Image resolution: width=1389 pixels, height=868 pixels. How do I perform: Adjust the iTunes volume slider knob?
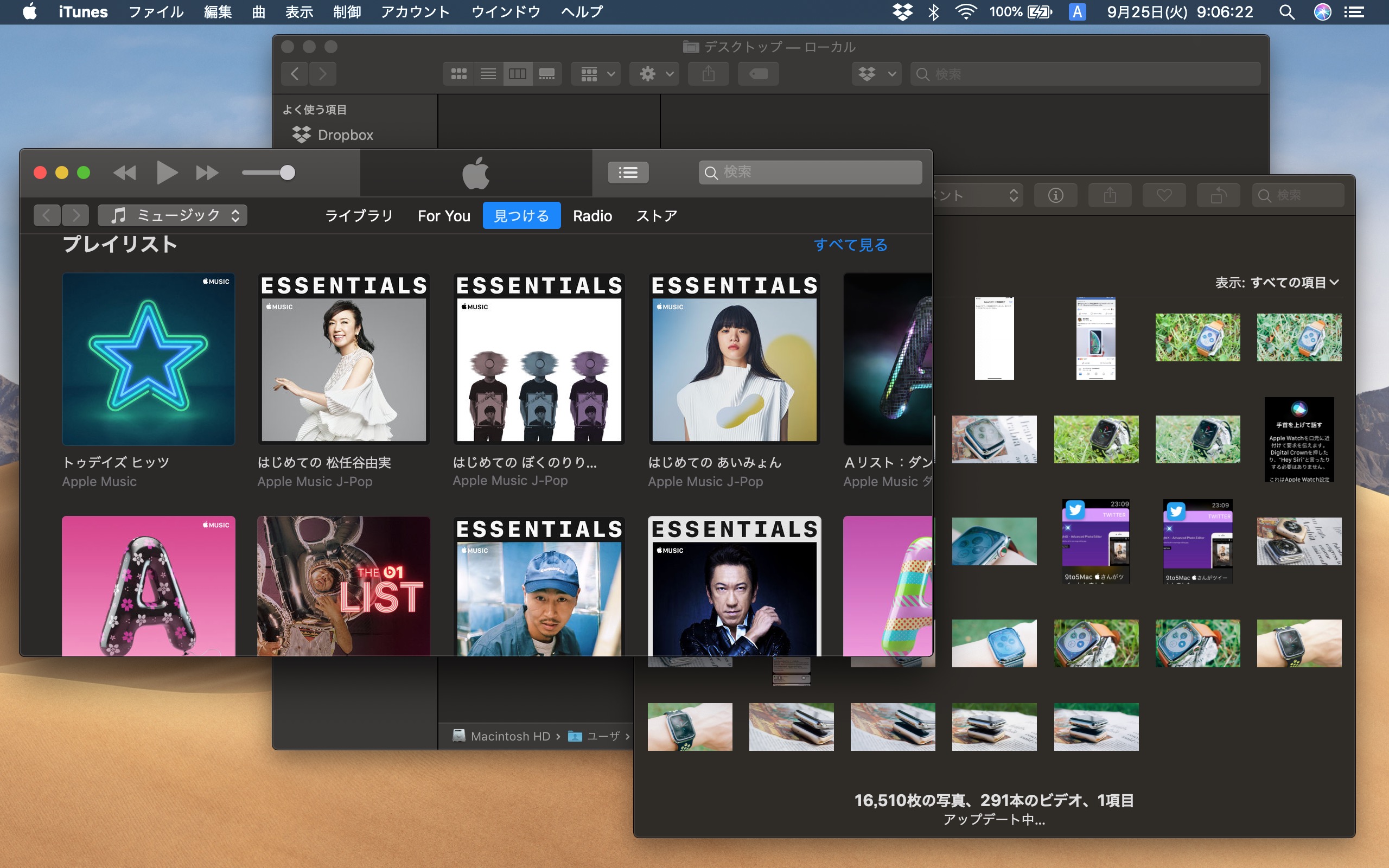click(287, 173)
